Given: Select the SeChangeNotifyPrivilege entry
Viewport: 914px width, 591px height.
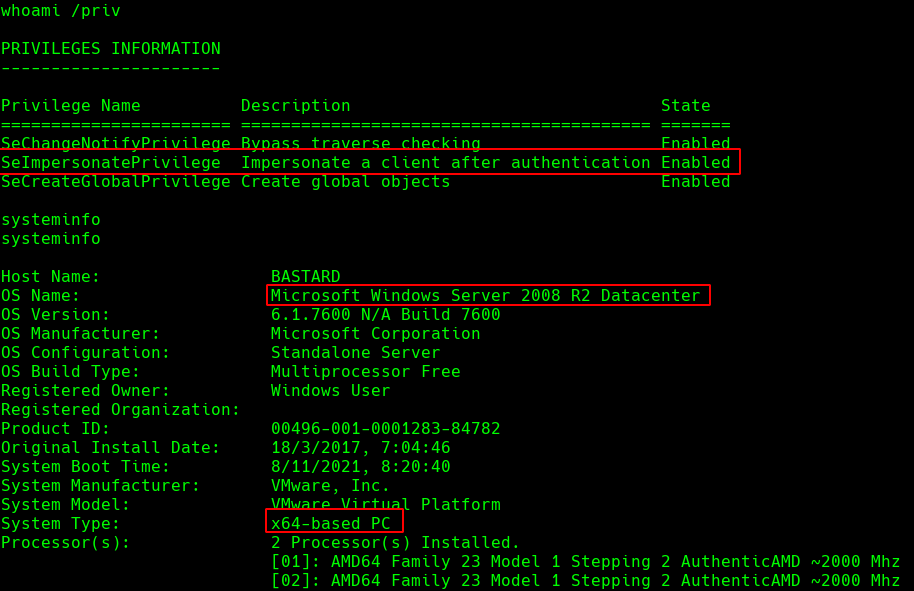Looking at the screenshot, I should [115, 144].
